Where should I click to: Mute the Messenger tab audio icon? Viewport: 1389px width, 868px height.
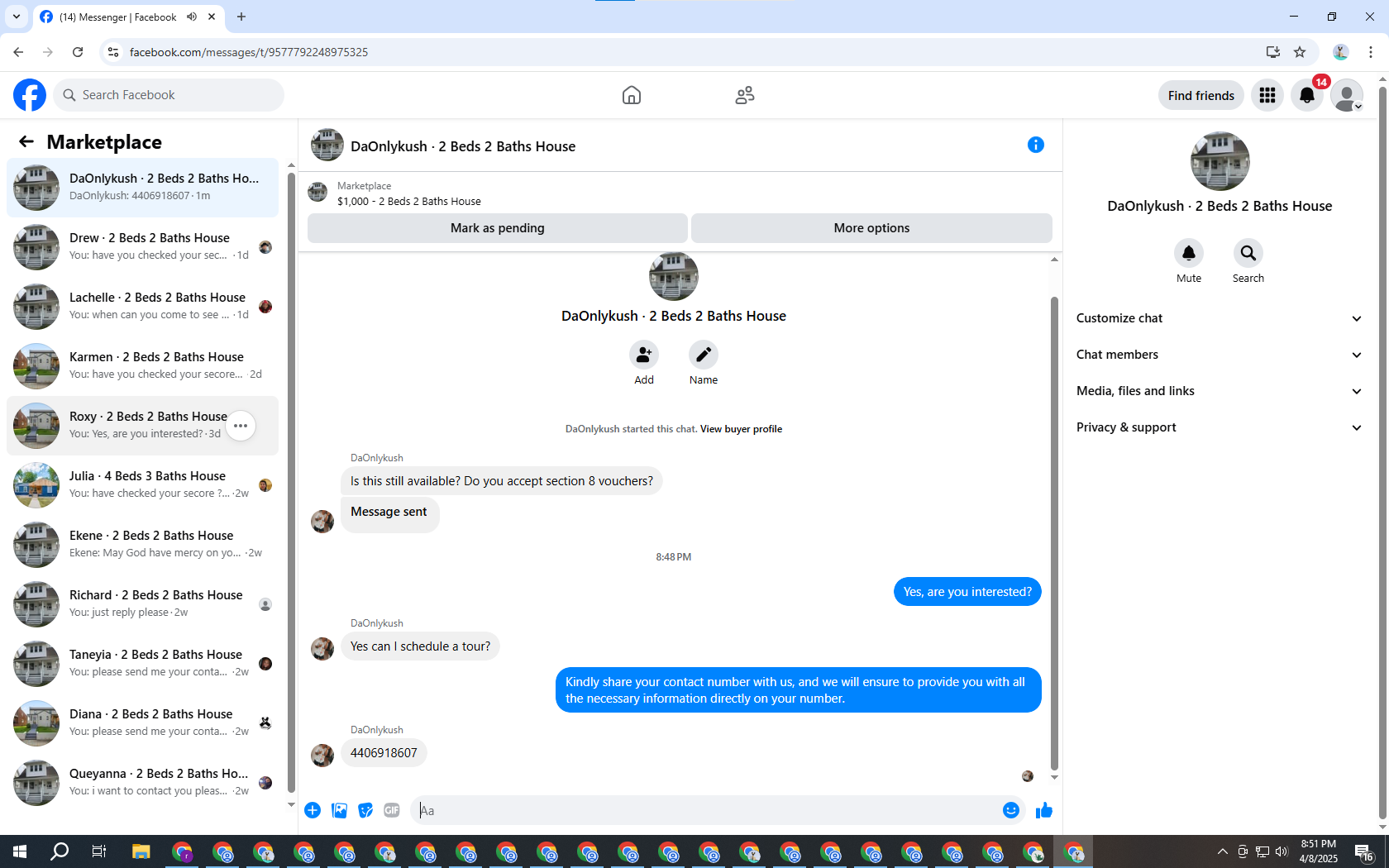tap(192, 17)
